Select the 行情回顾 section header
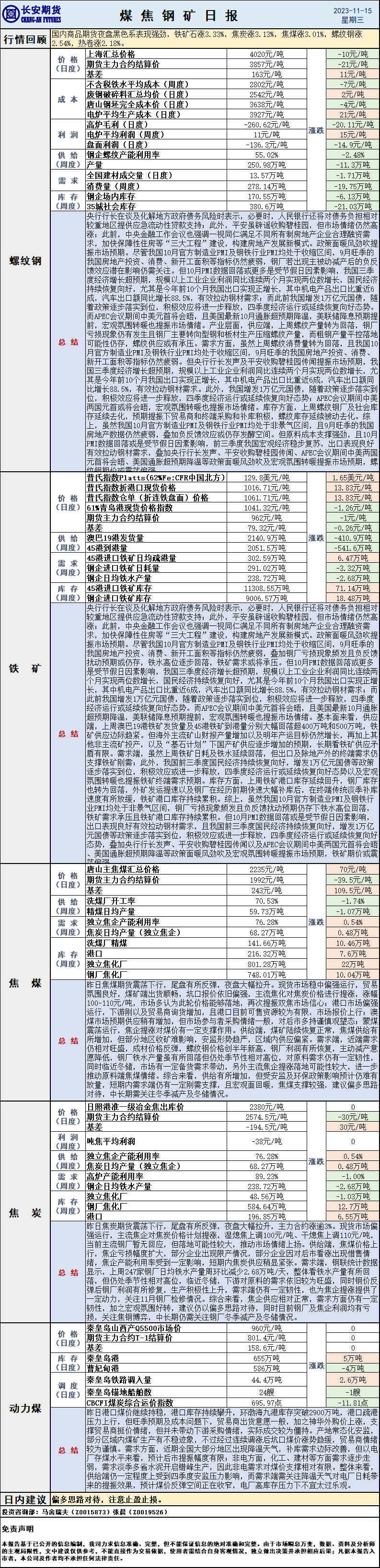 pos(25,39)
